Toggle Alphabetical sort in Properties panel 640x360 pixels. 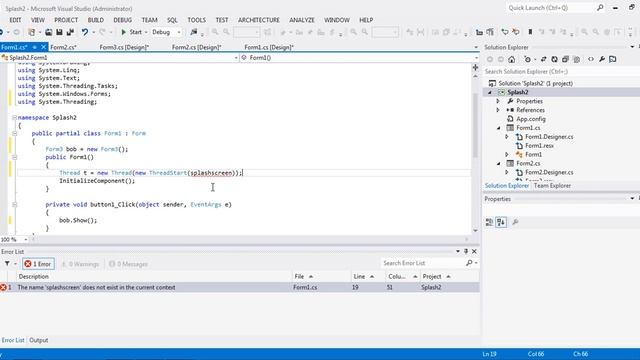501,222
